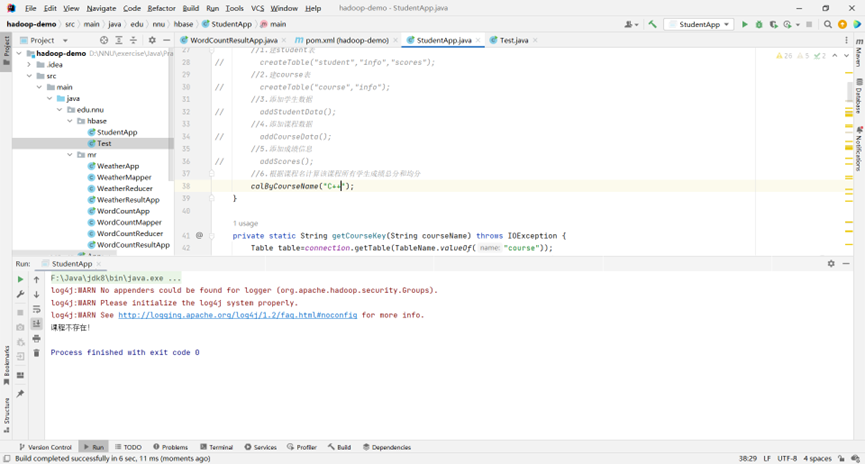
Task: Rerun StudentApp in Run panel
Action: 20,279
